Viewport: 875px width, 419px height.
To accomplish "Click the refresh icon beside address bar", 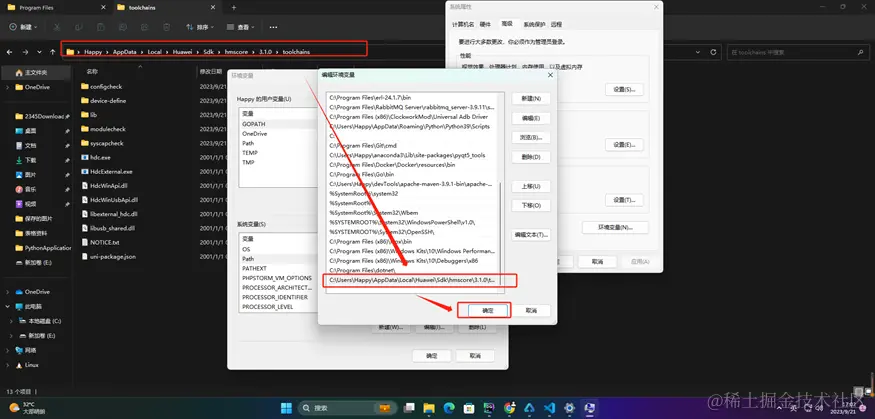I will click(x=713, y=52).
